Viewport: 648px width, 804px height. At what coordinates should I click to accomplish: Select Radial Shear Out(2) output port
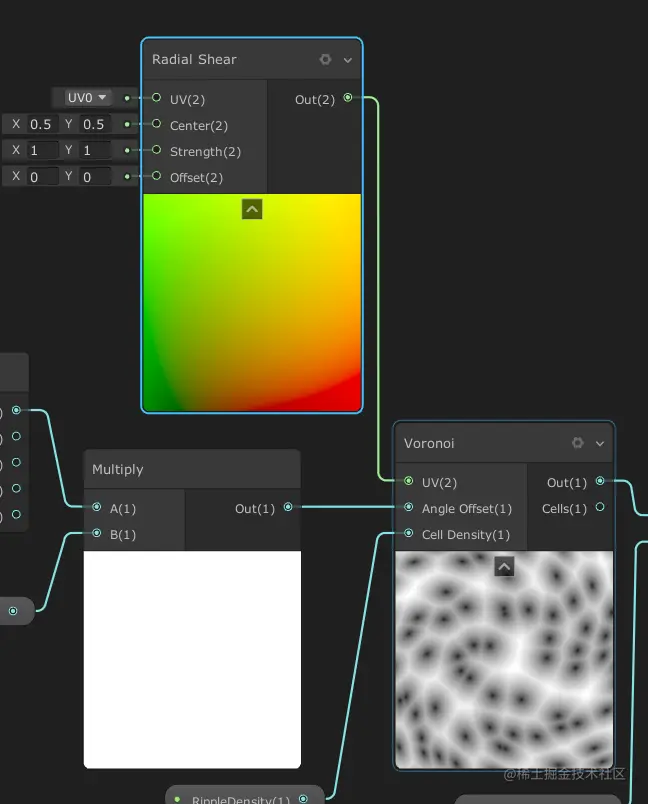pyautogui.click(x=348, y=97)
